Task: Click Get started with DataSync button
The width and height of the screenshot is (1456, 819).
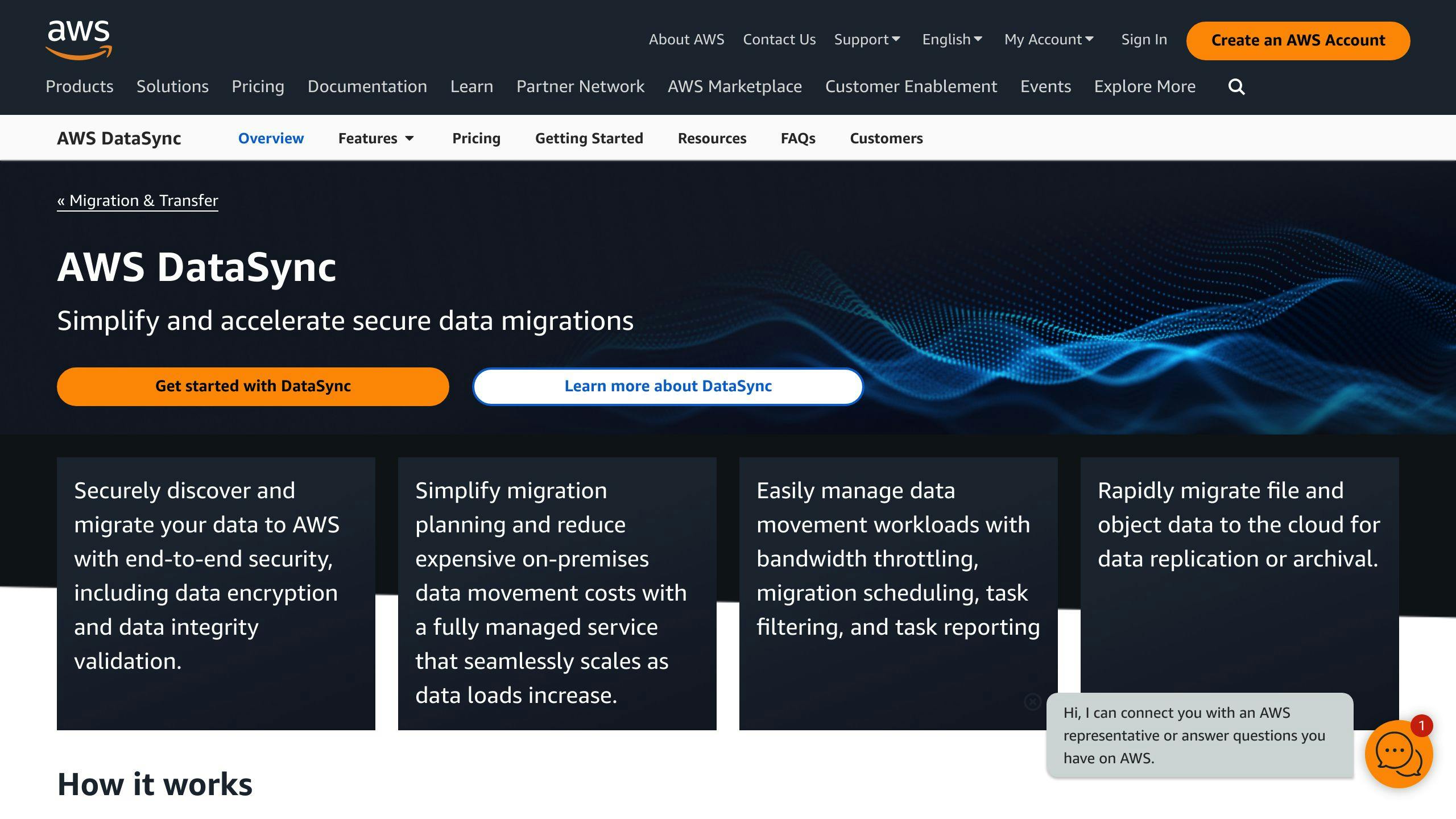Action: (x=253, y=385)
